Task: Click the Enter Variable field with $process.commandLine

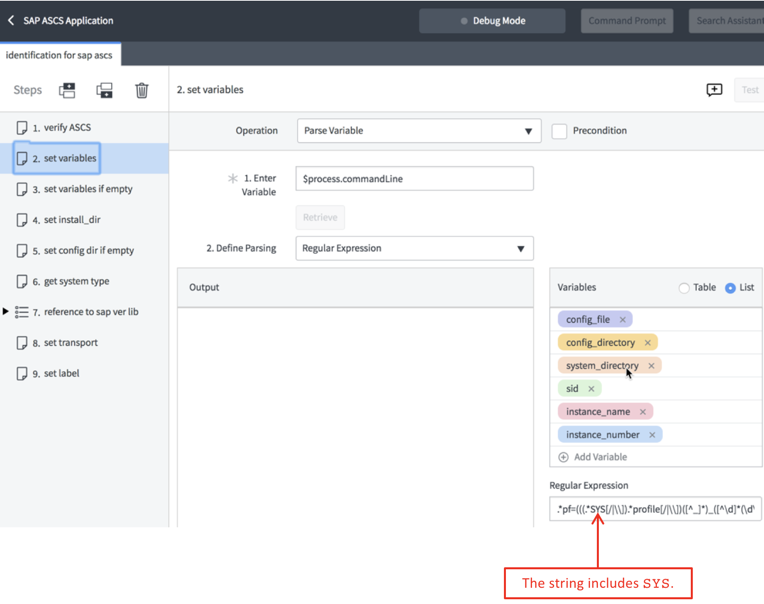Action: coord(414,179)
